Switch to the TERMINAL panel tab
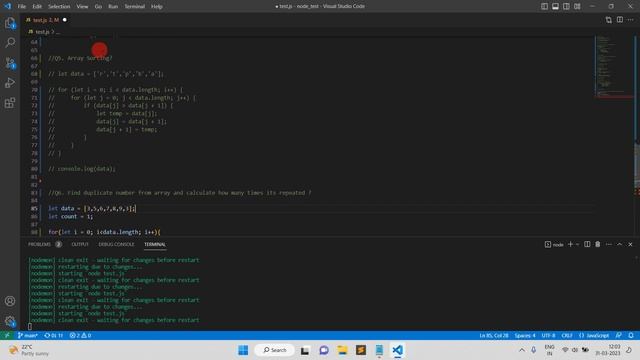640x360 pixels. point(155,244)
